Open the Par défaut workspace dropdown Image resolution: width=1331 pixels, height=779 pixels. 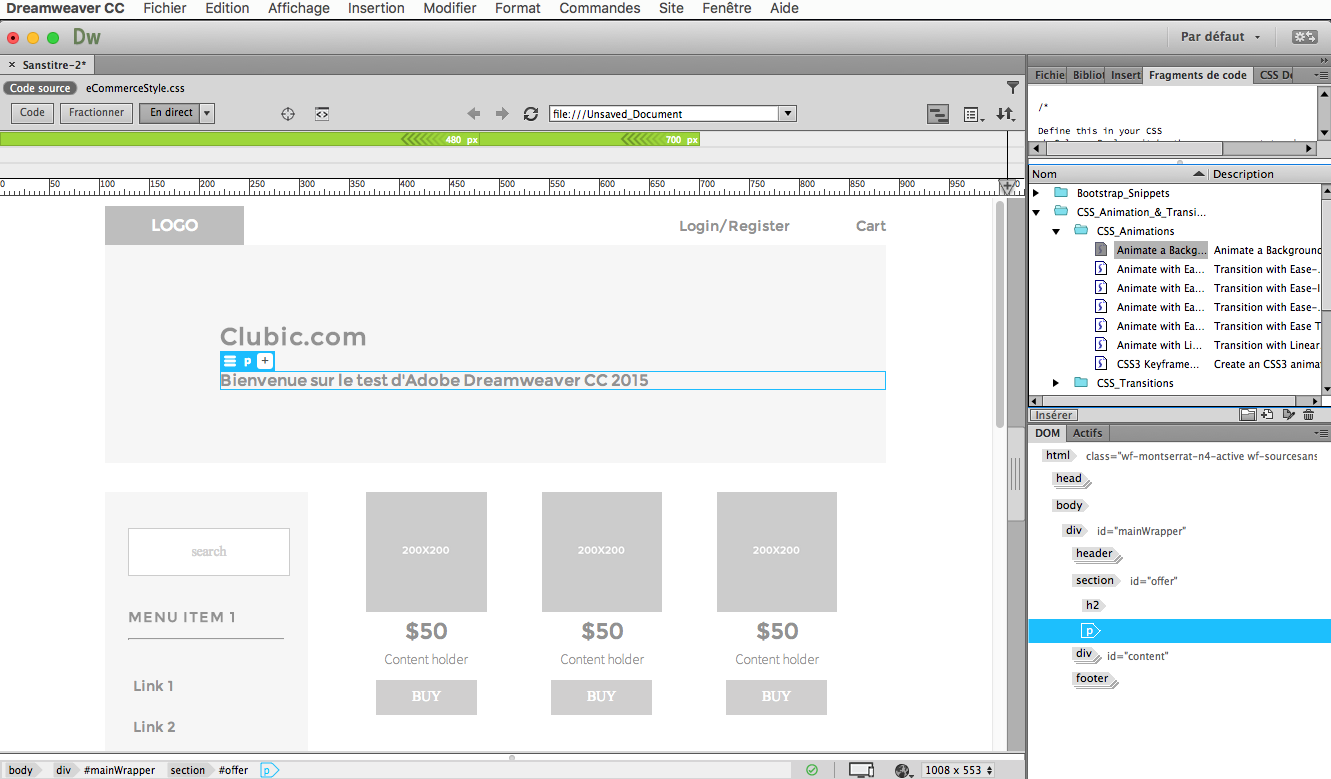pos(1221,37)
